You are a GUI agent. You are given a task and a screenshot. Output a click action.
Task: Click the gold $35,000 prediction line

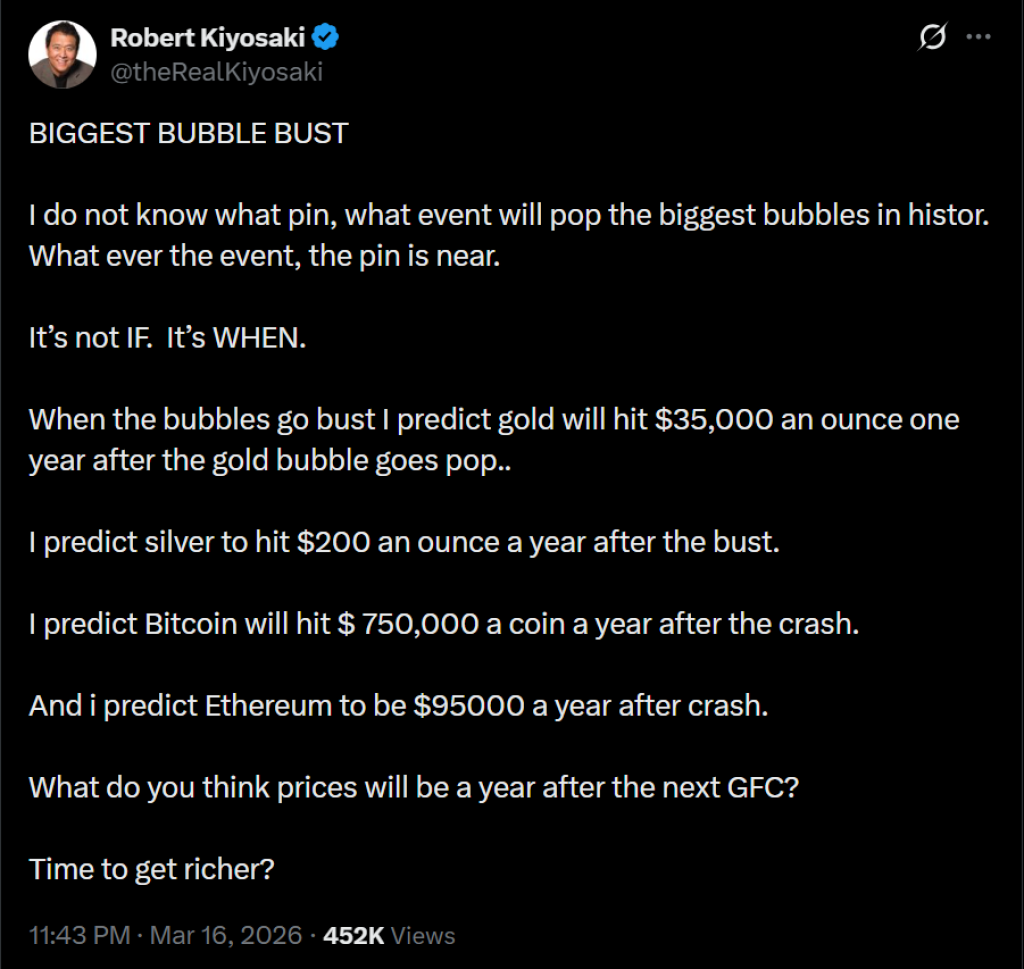pos(494,419)
